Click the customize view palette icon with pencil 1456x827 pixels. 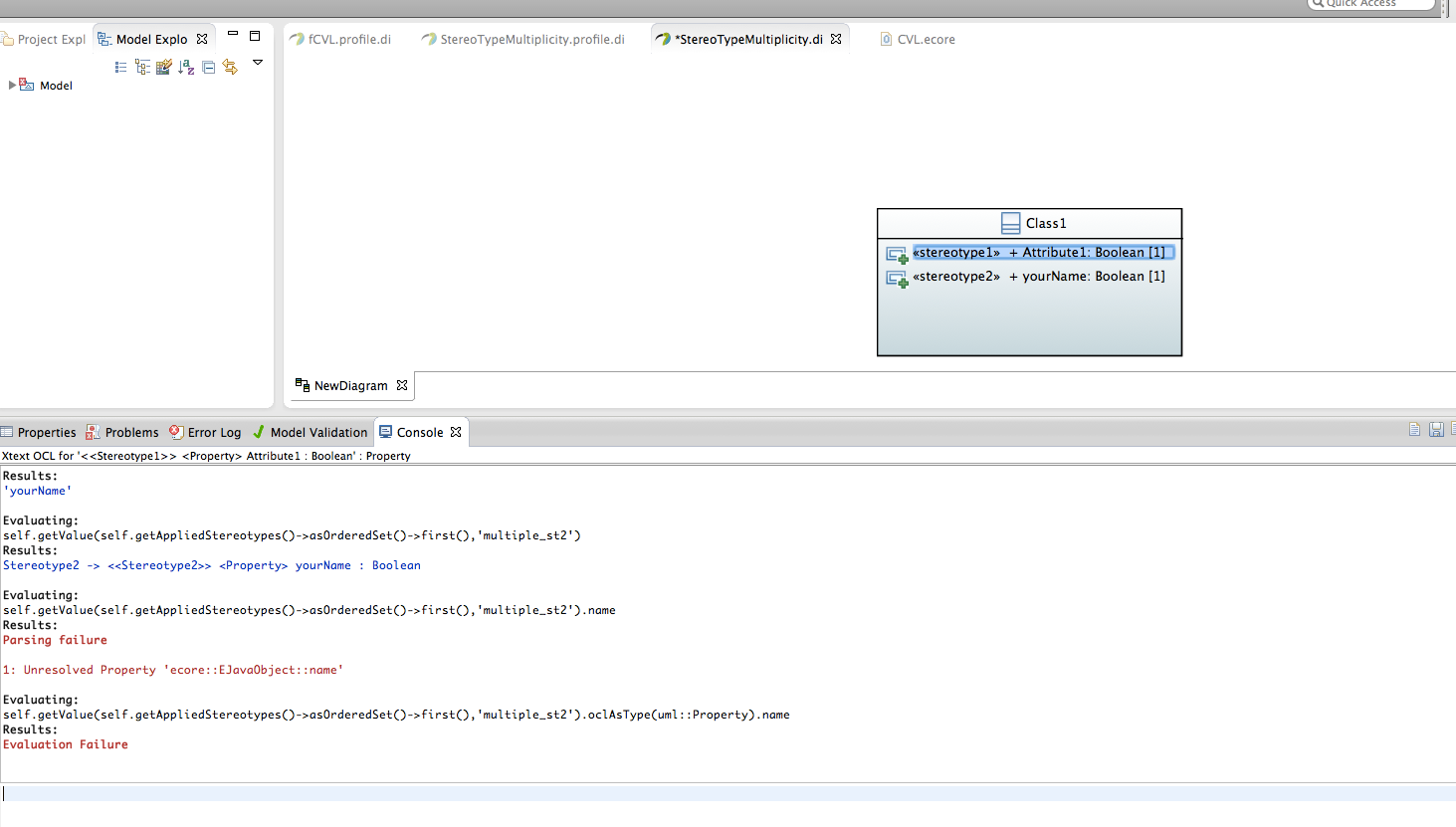click(164, 67)
